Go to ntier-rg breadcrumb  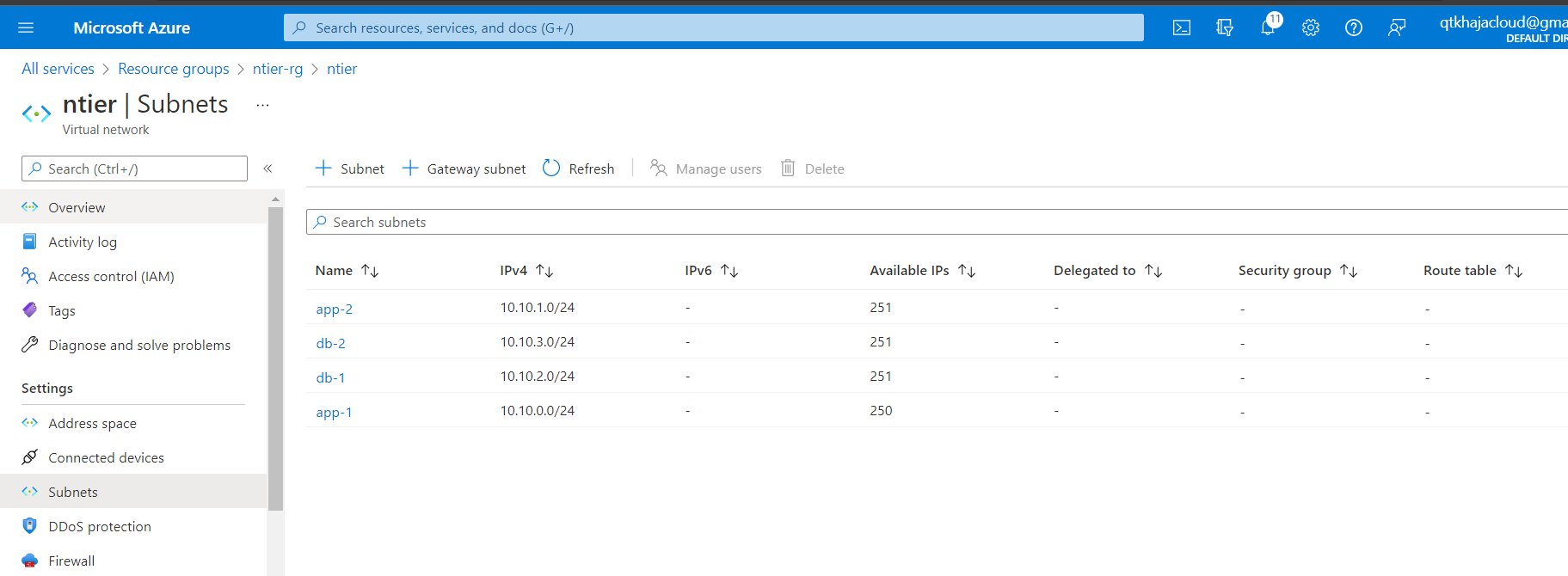pos(278,69)
